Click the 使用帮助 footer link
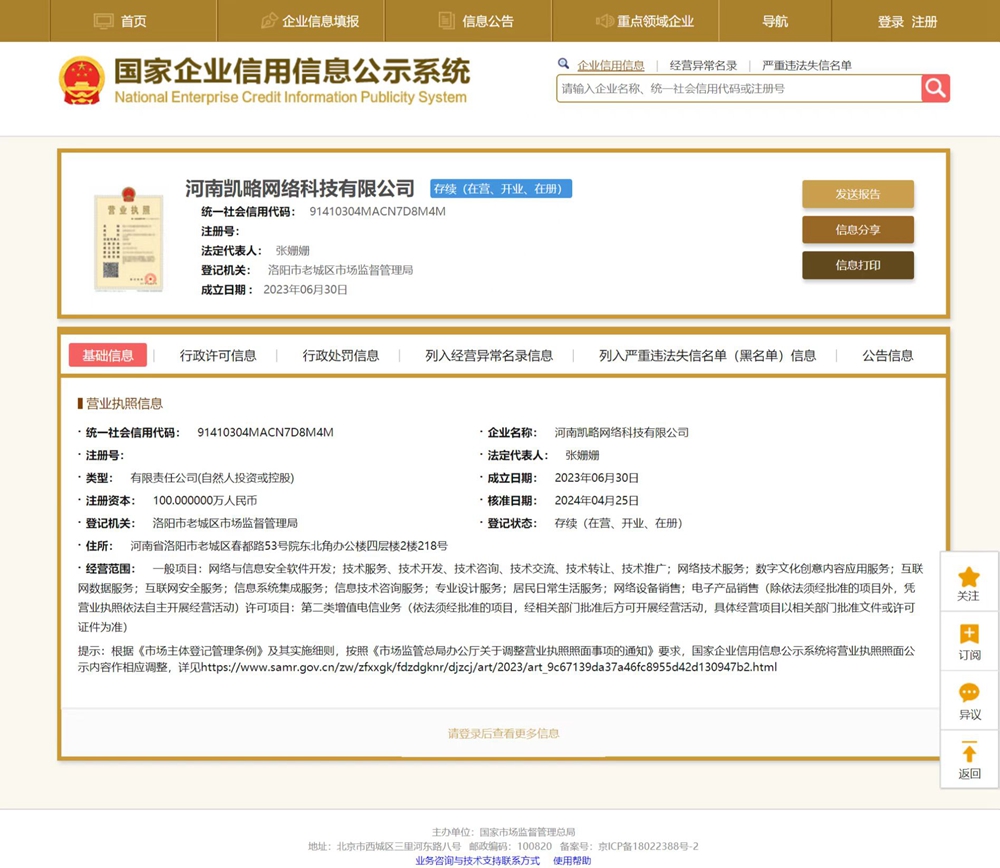The width and height of the screenshot is (1000, 868). (572, 861)
